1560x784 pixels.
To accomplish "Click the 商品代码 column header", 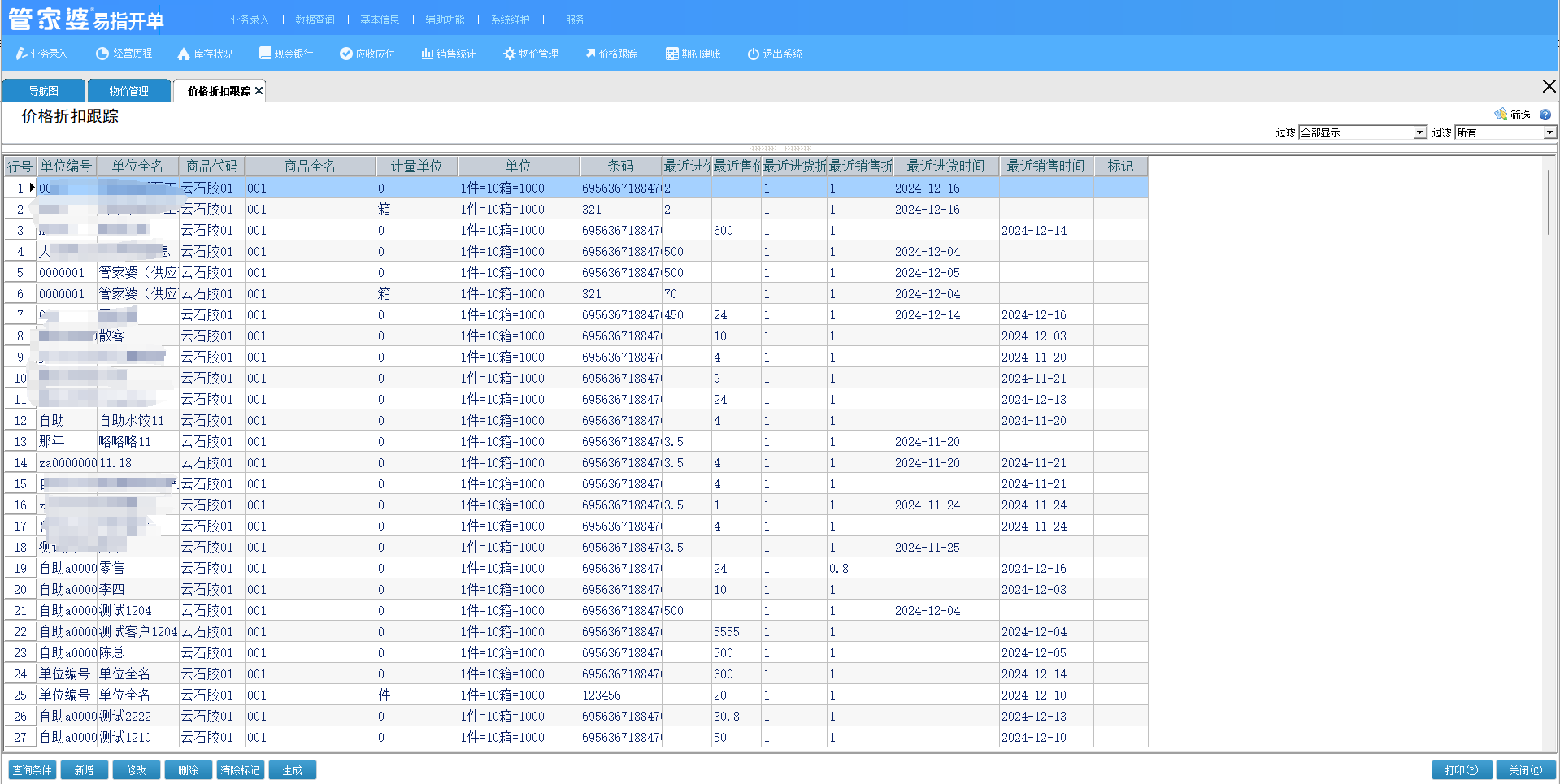I will coord(211,167).
